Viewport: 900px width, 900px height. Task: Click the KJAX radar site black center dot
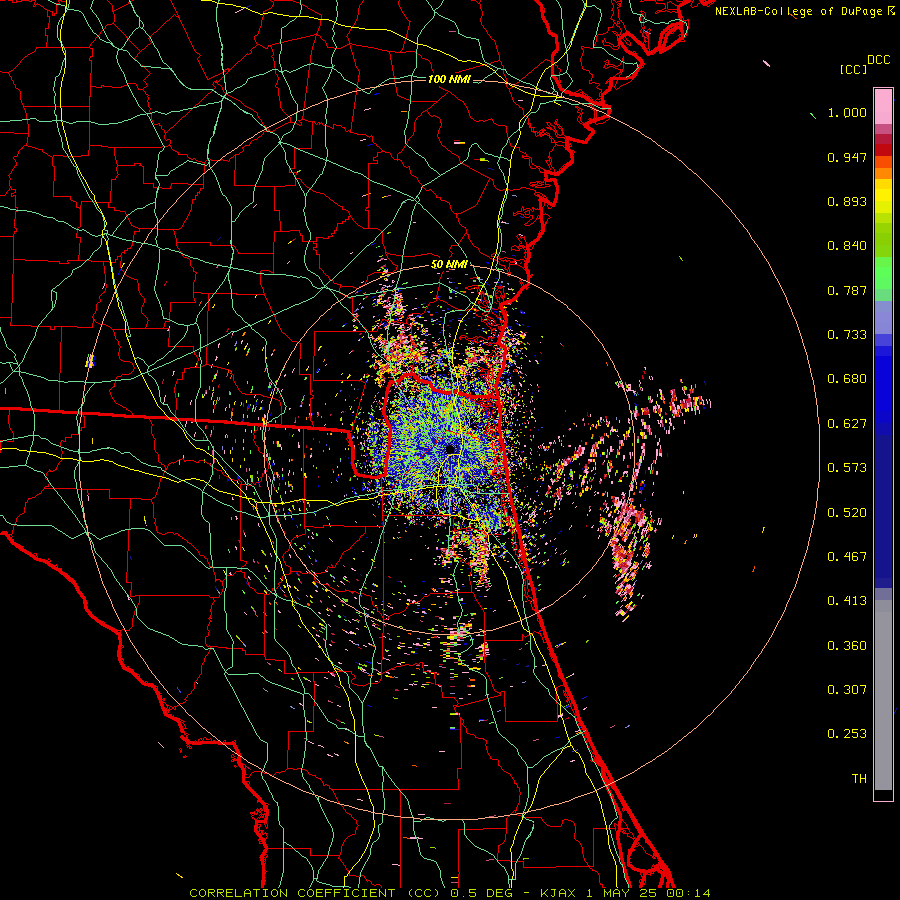coord(451,448)
